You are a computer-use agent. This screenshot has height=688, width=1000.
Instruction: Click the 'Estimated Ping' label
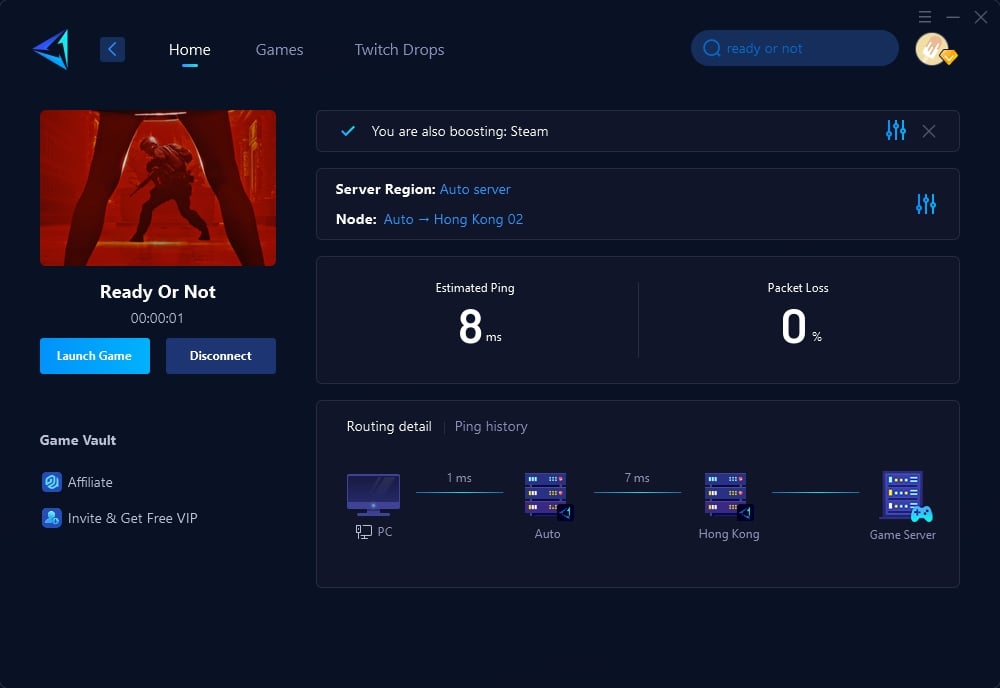tap(474, 288)
